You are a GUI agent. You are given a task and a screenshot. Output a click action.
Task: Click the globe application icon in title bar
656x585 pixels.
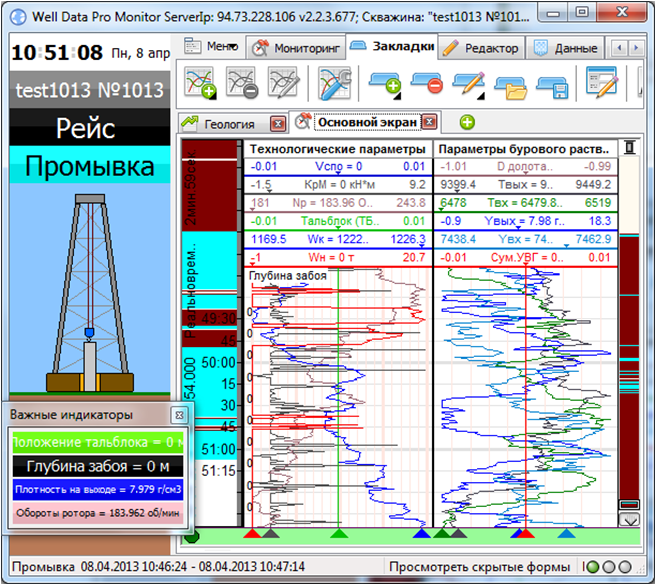click(18, 17)
